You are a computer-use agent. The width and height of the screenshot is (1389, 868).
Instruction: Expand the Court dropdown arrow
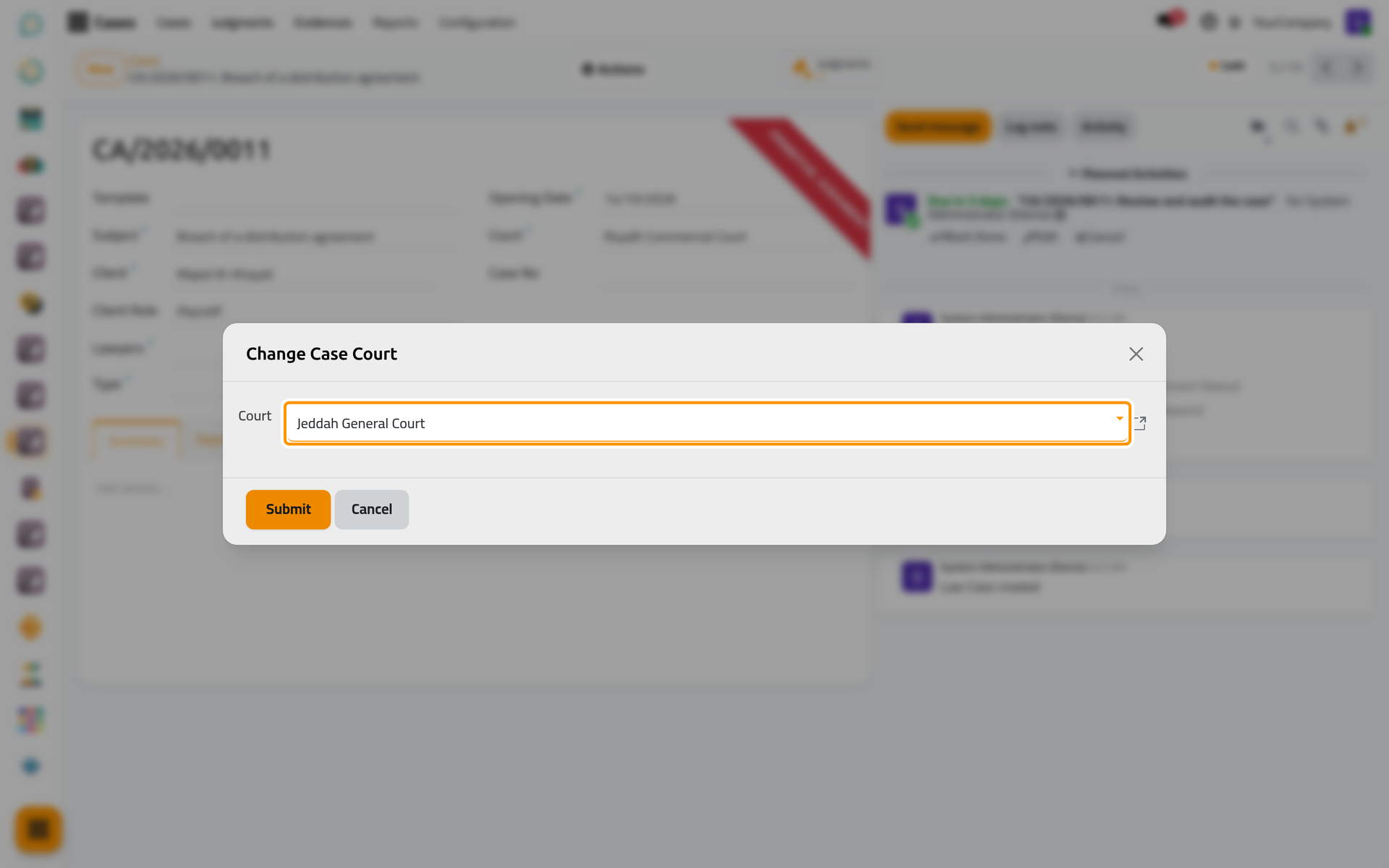1119,419
